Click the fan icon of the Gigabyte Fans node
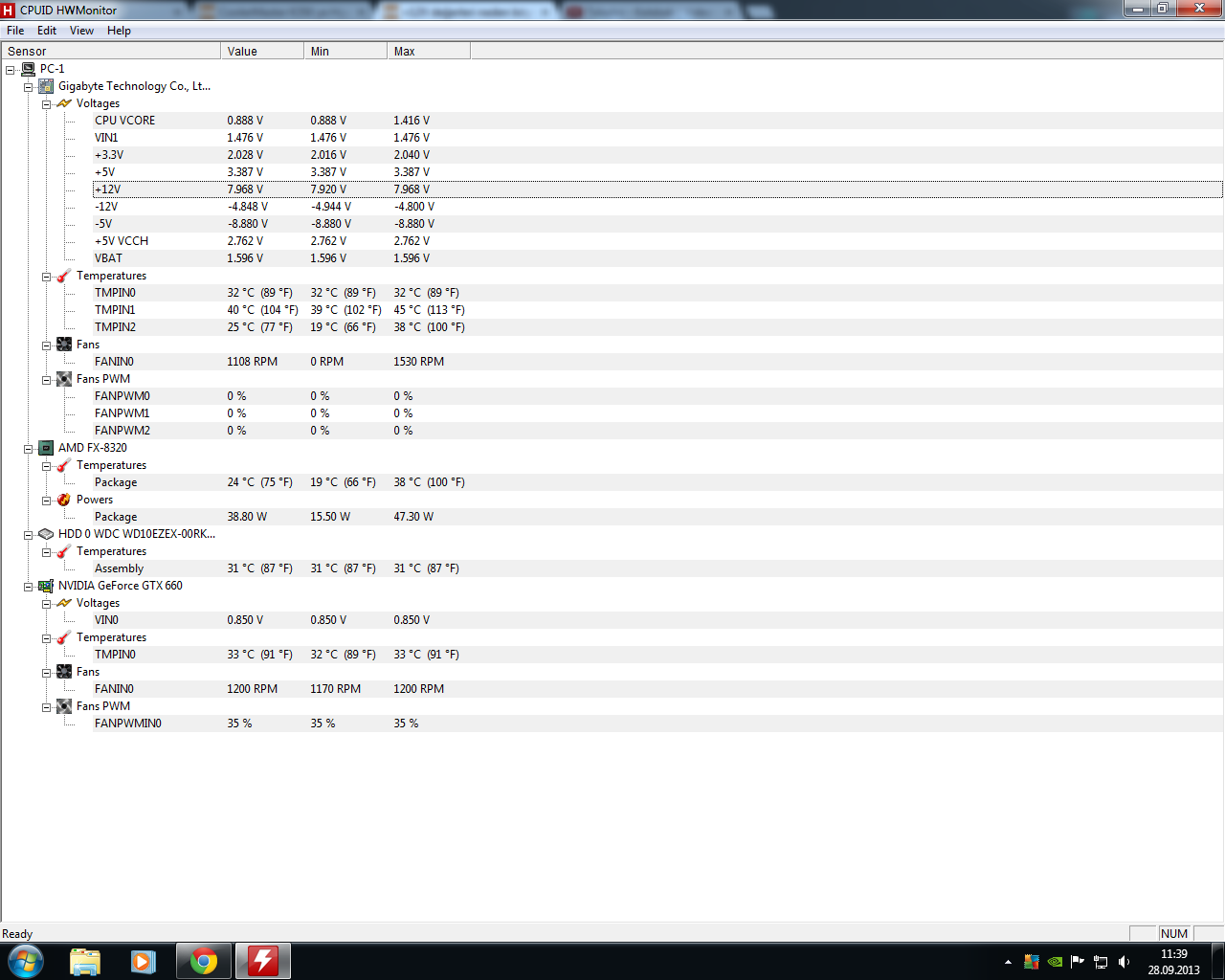1225x980 pixels. (x=64, y=345)
